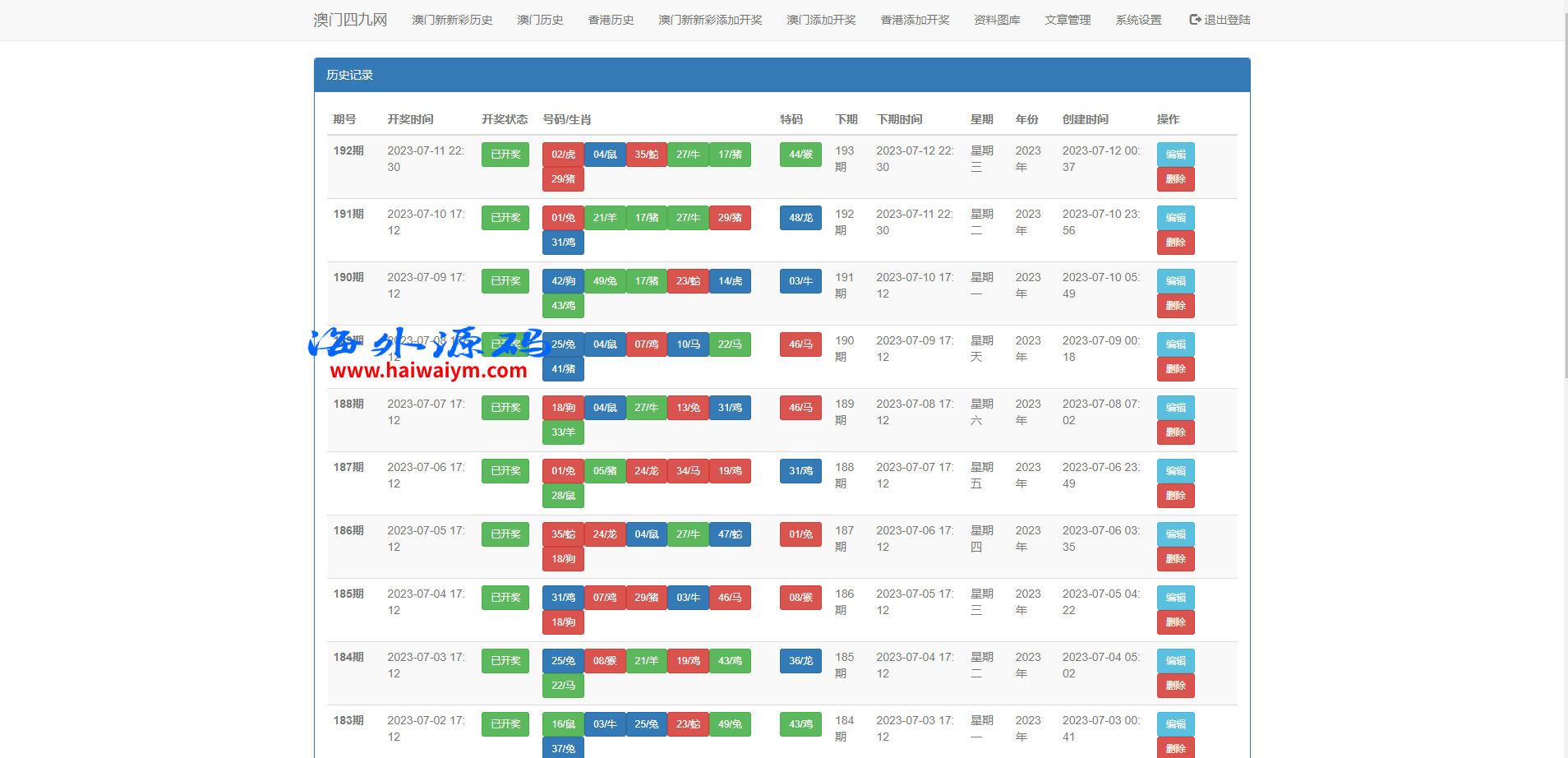Screen dimensions: 1568x758
Task: Open 系统设置 in the navbar
Action: 1138,20
